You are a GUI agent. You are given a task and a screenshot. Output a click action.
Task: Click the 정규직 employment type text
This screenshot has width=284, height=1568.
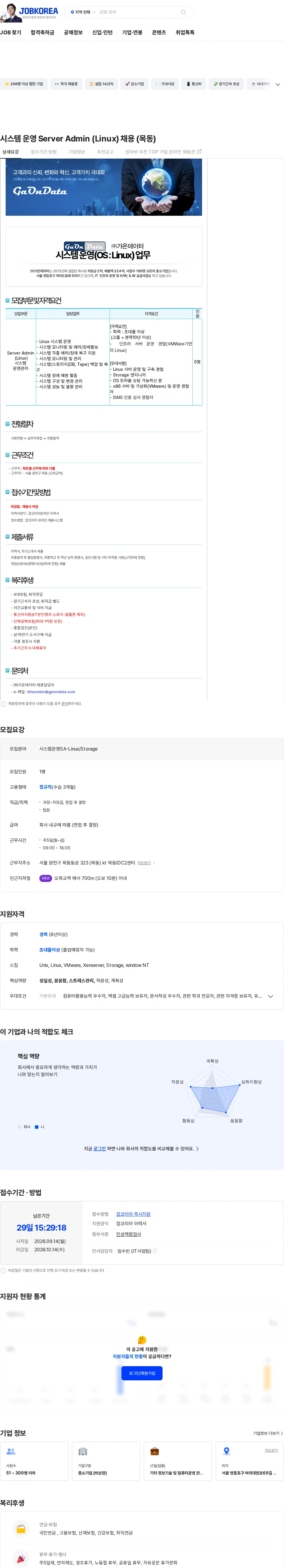click(x=45, y=786)
